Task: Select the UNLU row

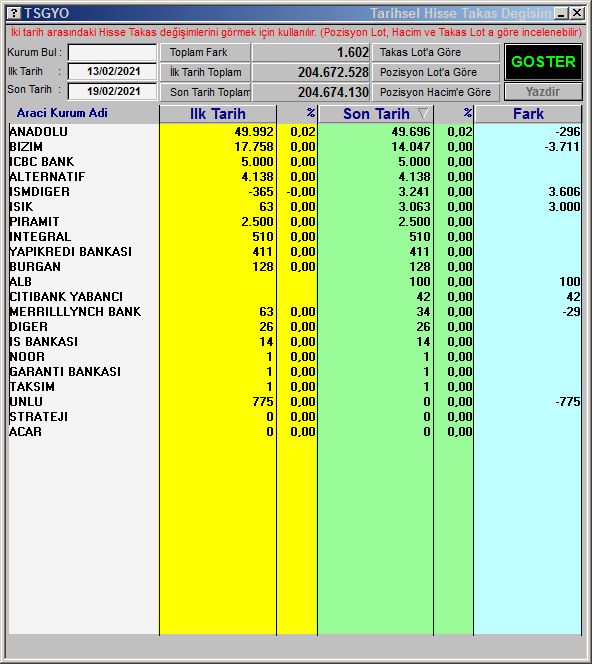Action: click(x=295, y=402)
